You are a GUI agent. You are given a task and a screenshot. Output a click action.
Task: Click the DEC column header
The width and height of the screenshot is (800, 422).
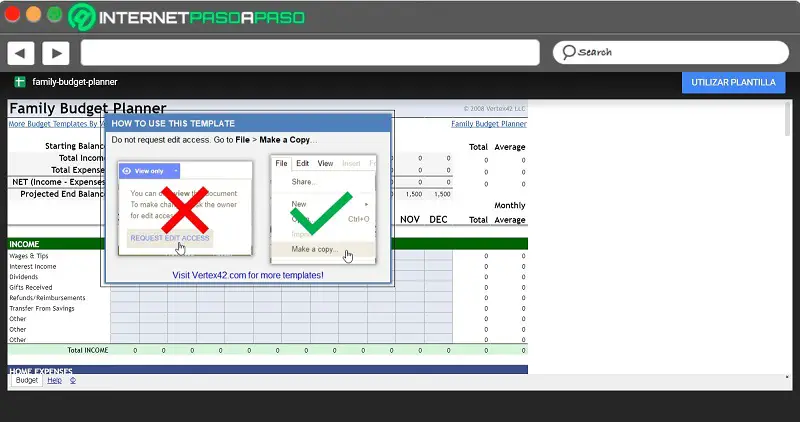[438, 219]
